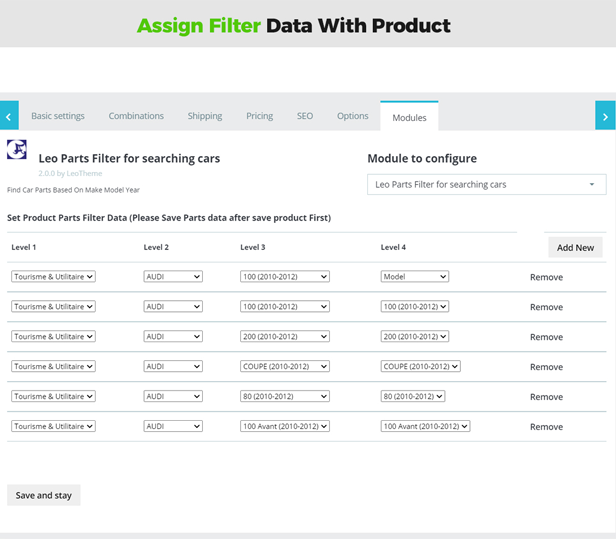Click the left tab scroll arrow
This screenshot has height=539, width=616.
(x=9, y=116)
